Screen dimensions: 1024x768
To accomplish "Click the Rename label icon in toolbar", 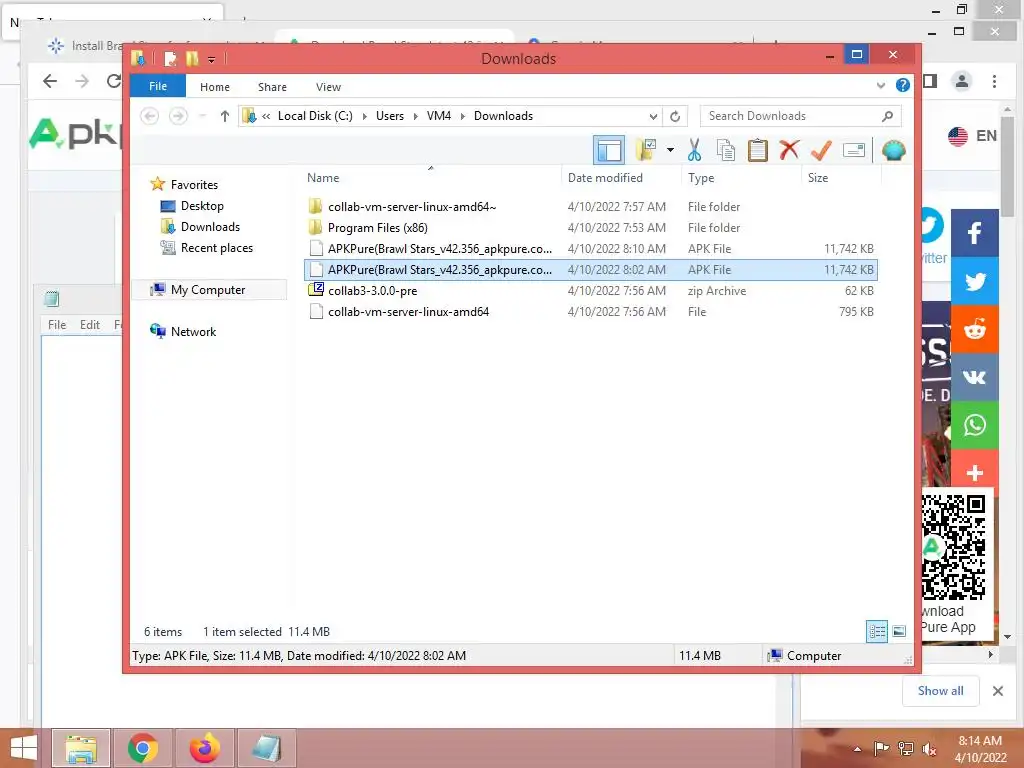I will pyautogui.click(x=854, y=150).
